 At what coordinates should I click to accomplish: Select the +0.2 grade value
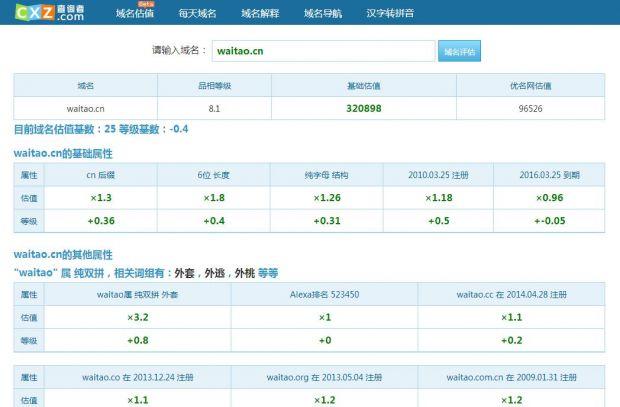[511, 340]
